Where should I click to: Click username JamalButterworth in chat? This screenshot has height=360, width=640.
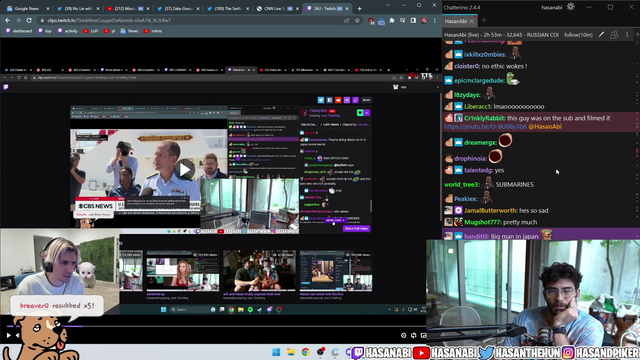pyautogui.click(x=490, y=211)
